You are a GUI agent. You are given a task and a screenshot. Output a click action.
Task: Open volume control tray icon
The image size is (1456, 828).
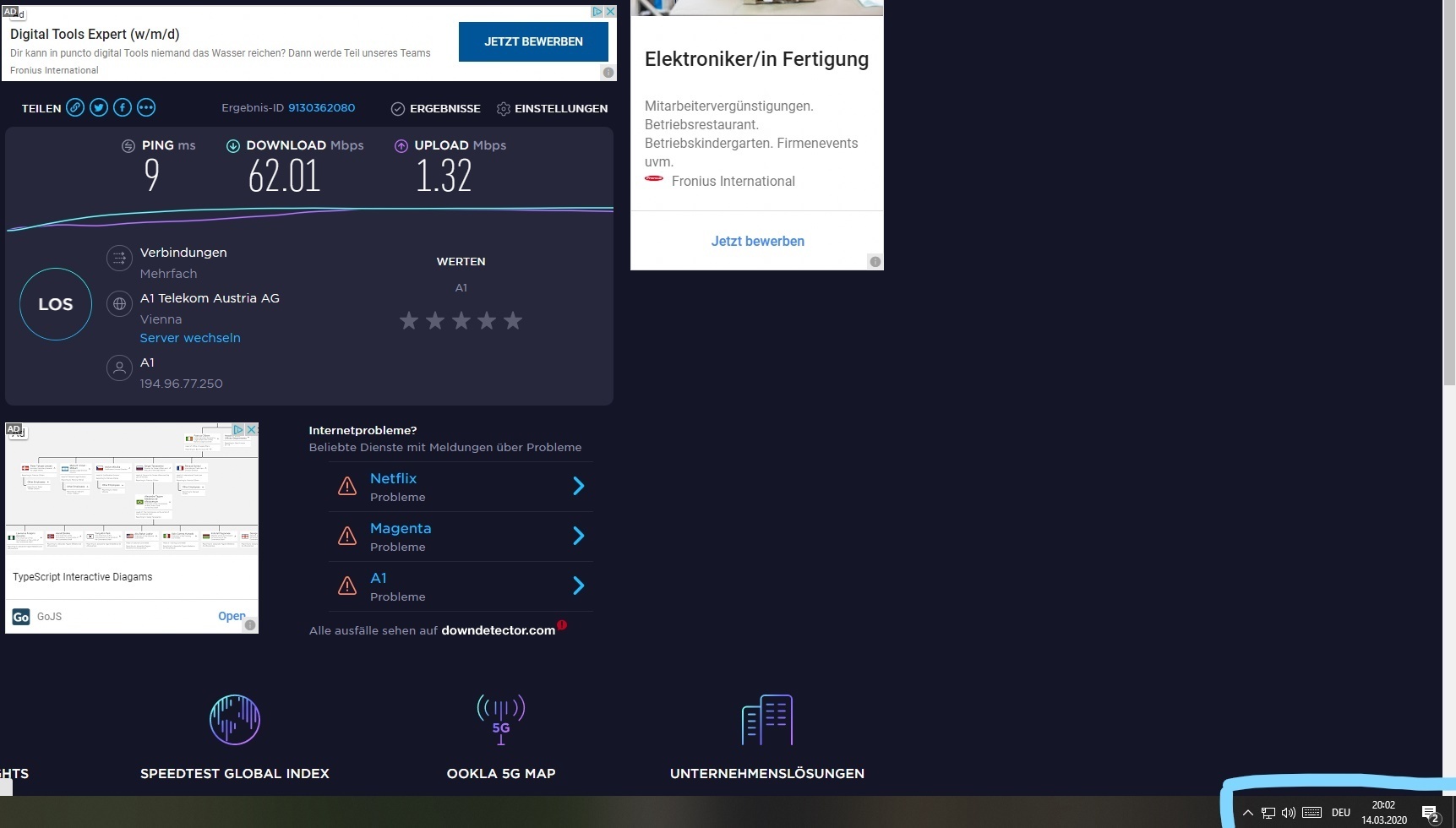tap(1289, 813)
